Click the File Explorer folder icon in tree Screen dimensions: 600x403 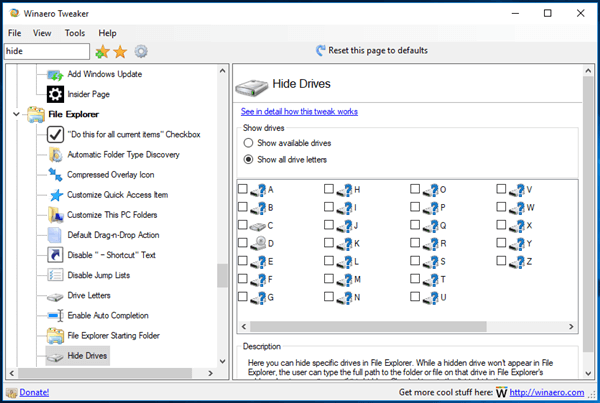tap(36, 114)
